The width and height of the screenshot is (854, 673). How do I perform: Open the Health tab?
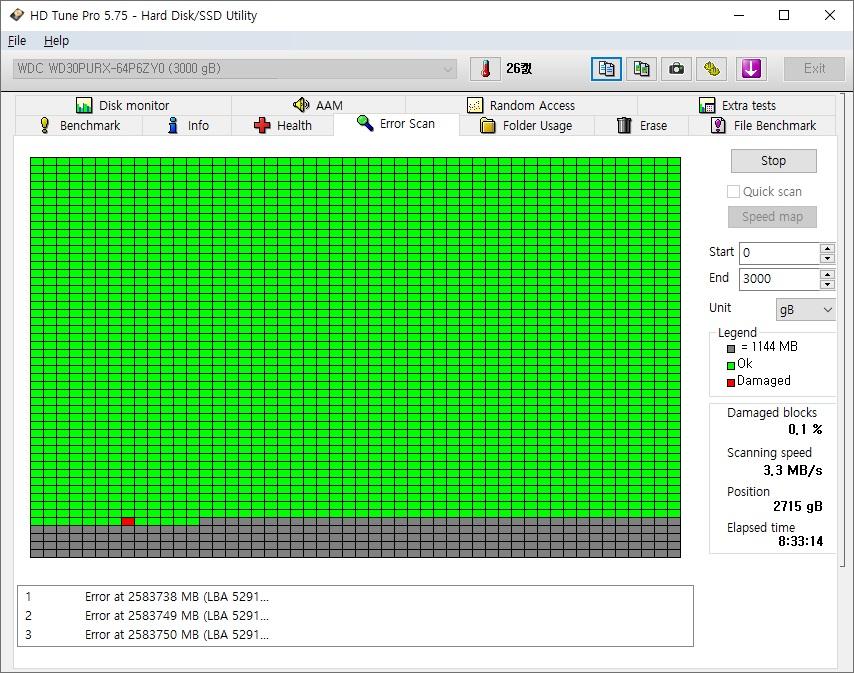(x=283, y=125)
